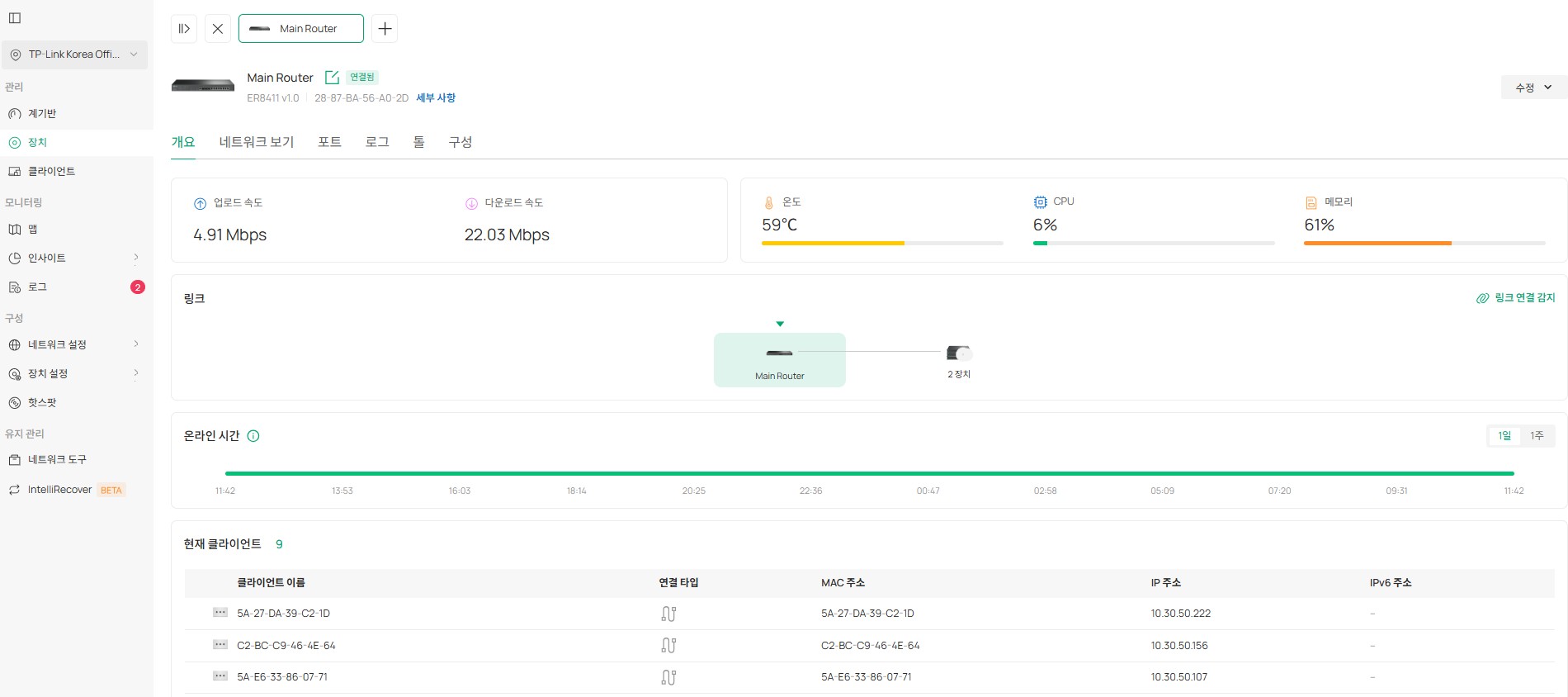Switch to the 로그 tab
The image size is (1568, 697).
point(377,142)
